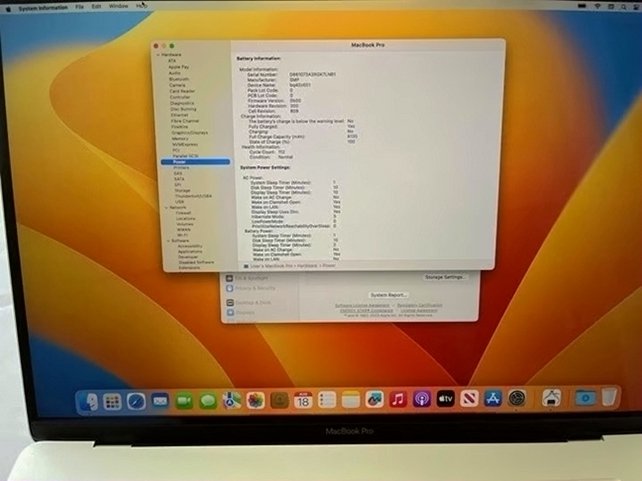Select Thunderbolt/USB4 in the sidebar
The width and height of the screenshot is (642, 481).
click(x=193, y=196)
